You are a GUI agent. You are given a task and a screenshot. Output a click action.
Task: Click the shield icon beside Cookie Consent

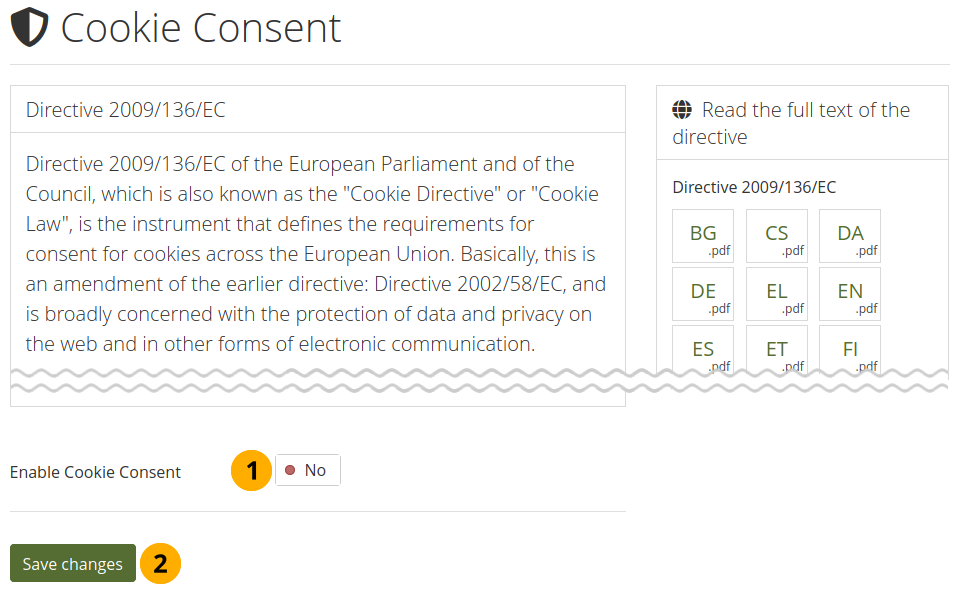[30, 28]
